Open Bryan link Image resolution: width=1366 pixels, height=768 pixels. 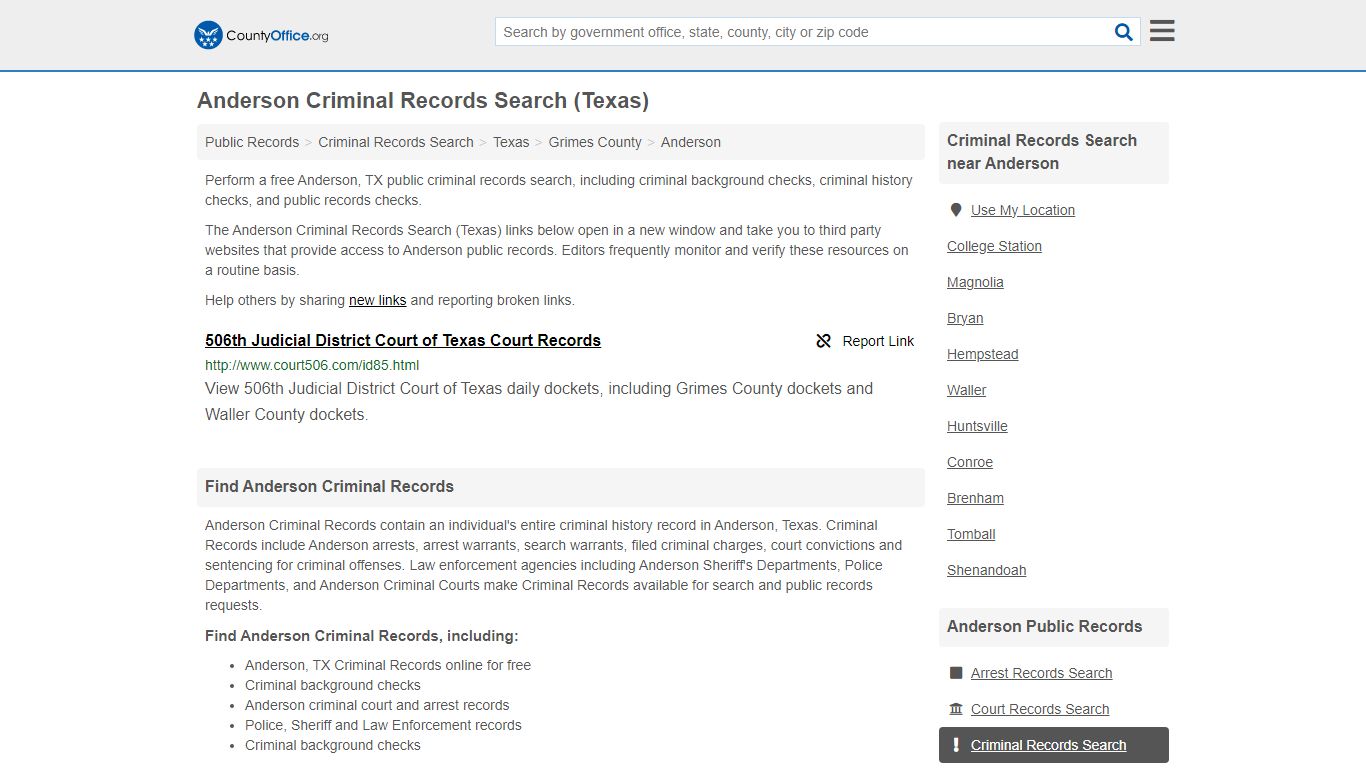(965, 318)
